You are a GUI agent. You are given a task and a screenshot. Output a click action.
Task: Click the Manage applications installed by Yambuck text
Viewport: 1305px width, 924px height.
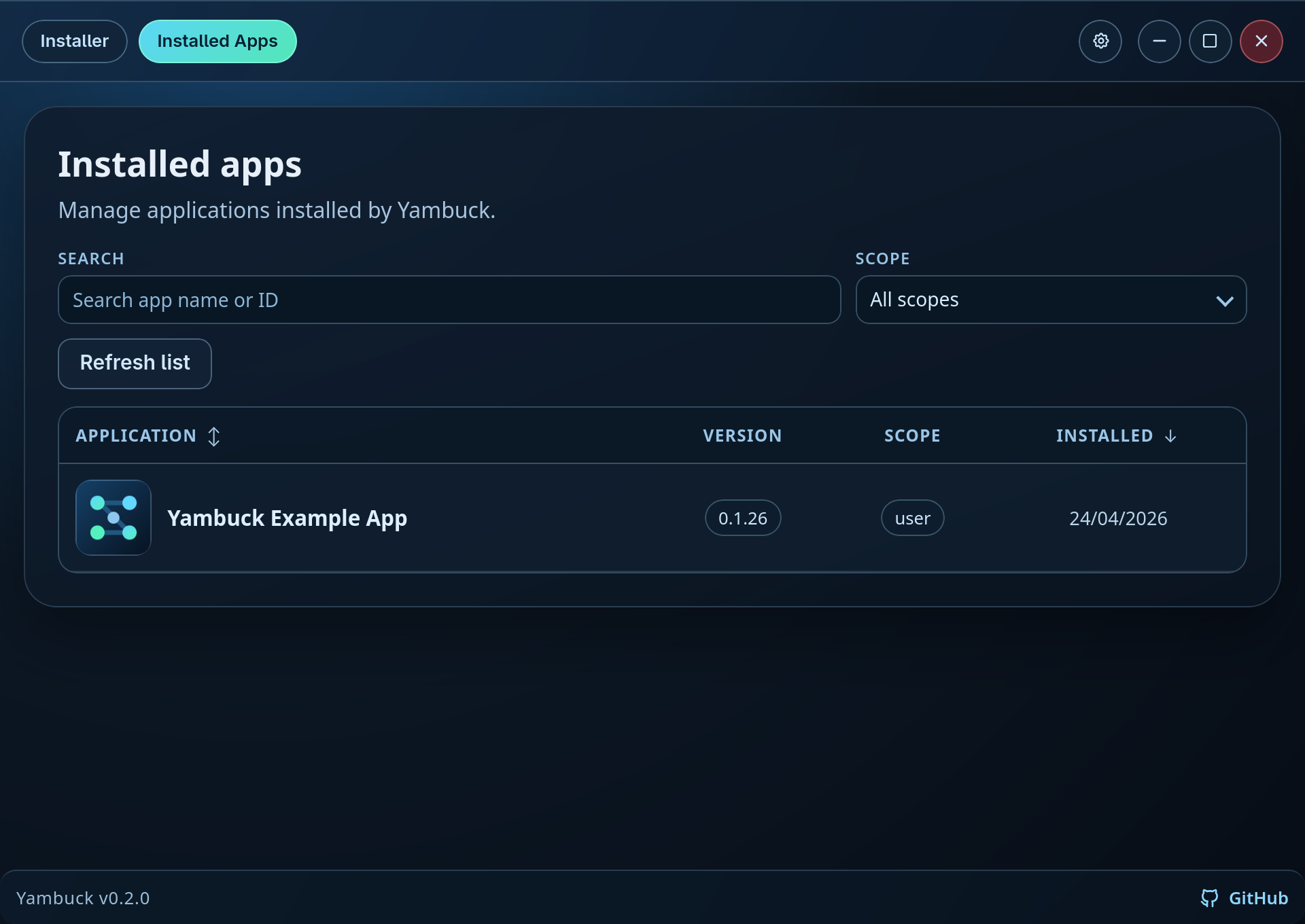pyautogui.click(x=277, y=211)
